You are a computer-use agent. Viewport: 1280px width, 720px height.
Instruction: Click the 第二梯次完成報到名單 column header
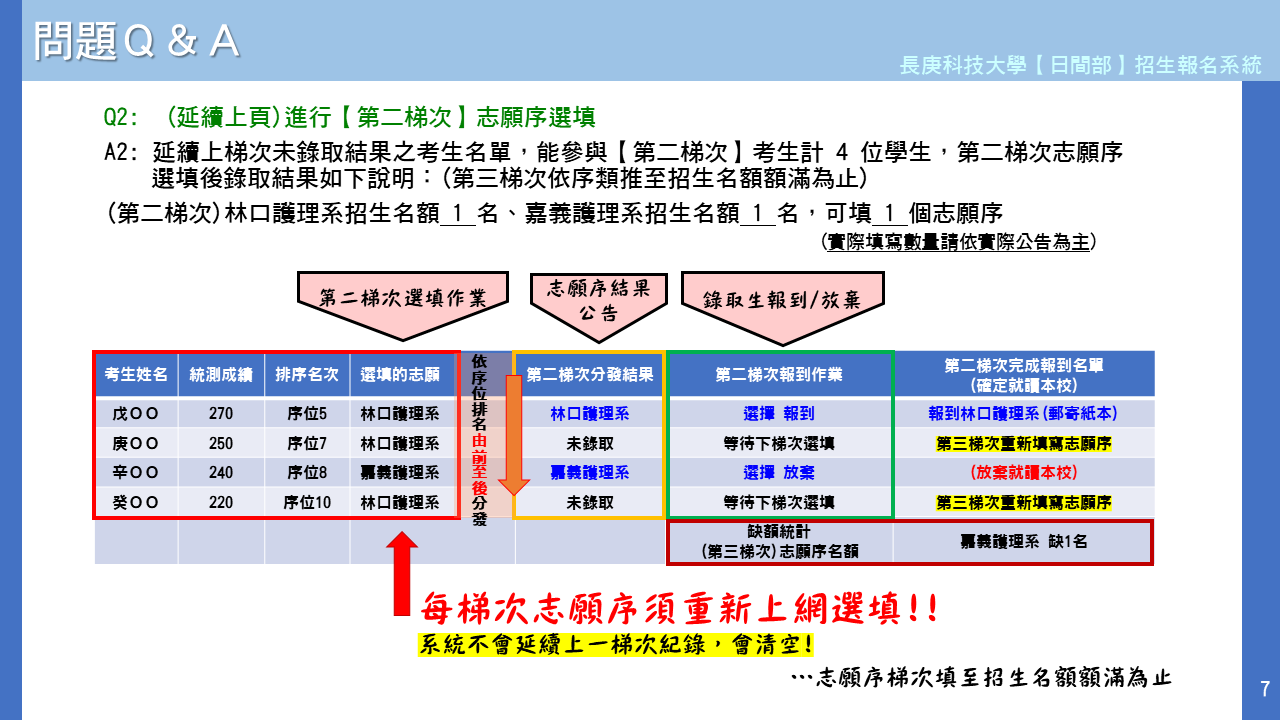click(x=1023, y=375)
